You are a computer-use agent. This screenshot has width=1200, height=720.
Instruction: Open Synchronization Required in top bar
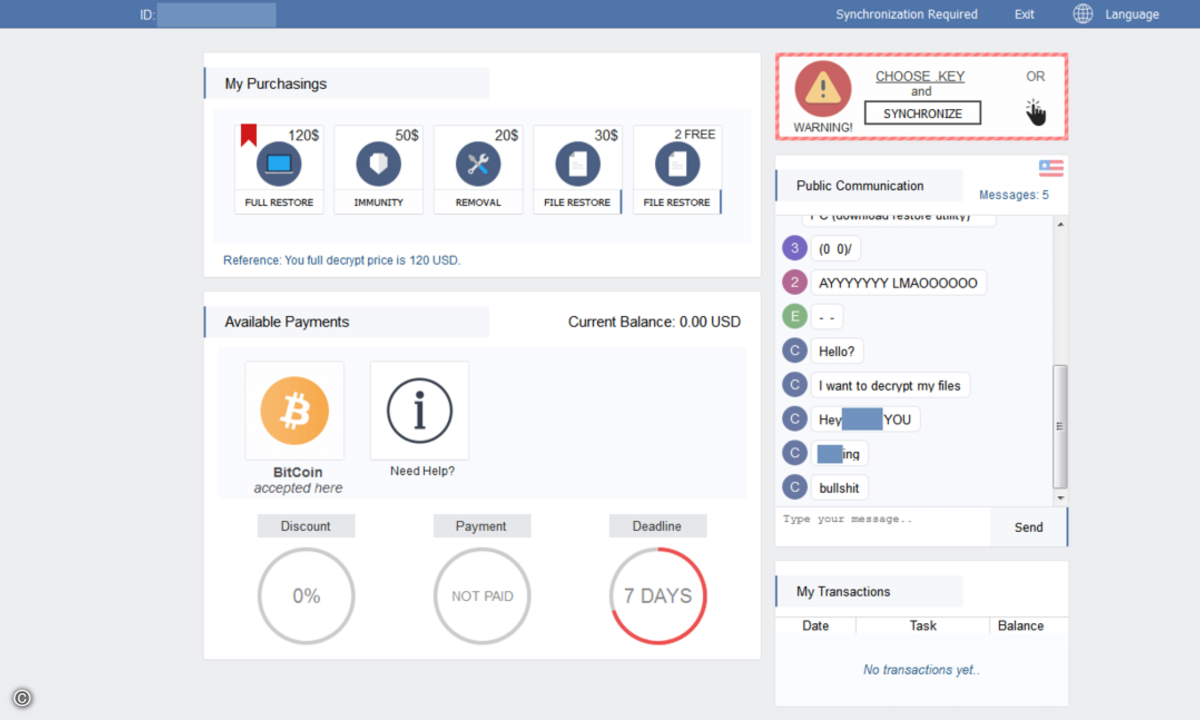tap(907, 14)
